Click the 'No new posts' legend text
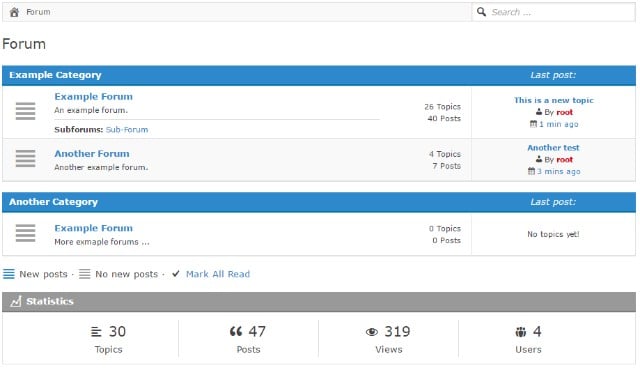640x370 pixels. (x=127, y=274)
